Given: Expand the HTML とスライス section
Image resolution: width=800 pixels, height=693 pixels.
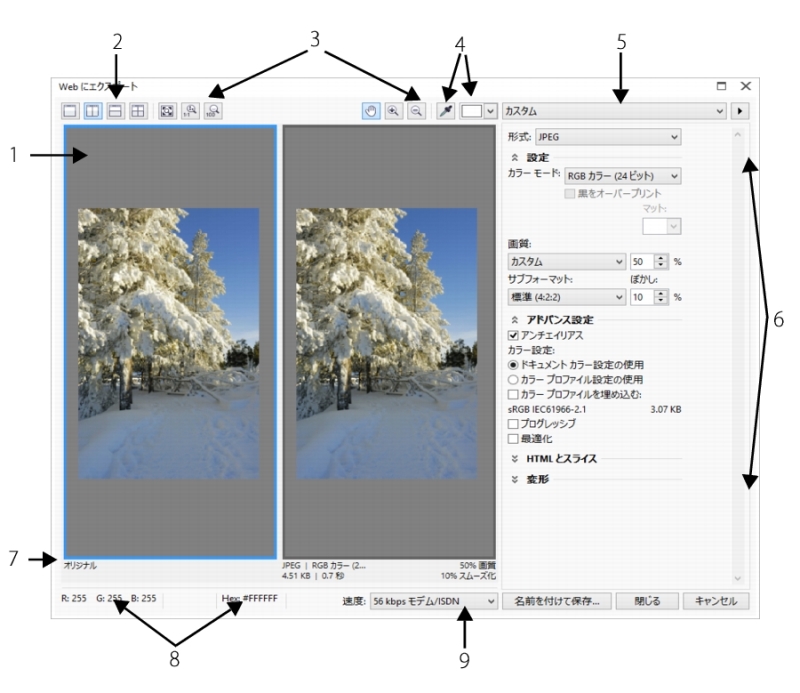Looking at the screenshot, I should point(514,459).
